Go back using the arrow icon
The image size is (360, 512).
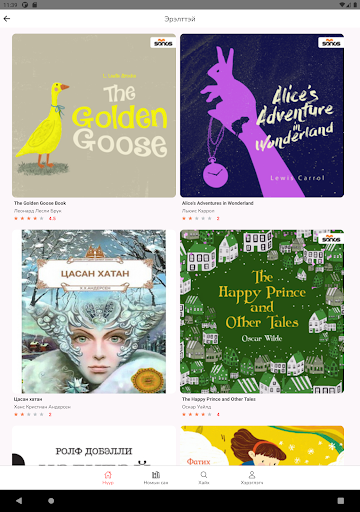pyautogui.click(x=7, y=19)
